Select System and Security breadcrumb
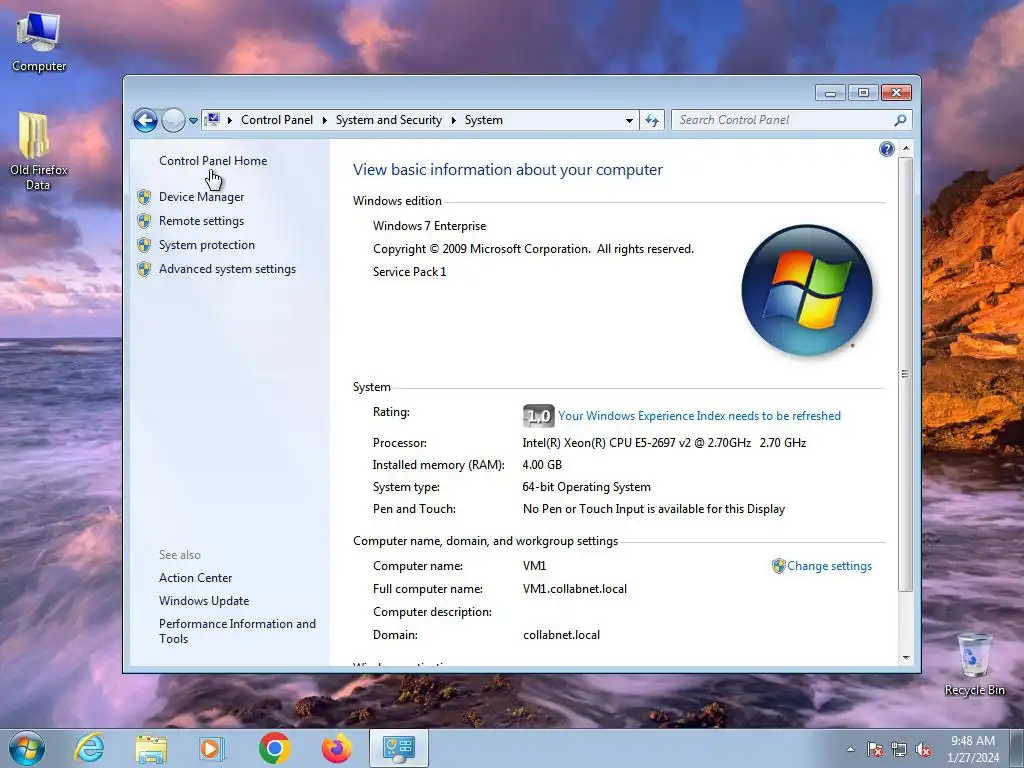The image size is (1024, 768). 389,120
